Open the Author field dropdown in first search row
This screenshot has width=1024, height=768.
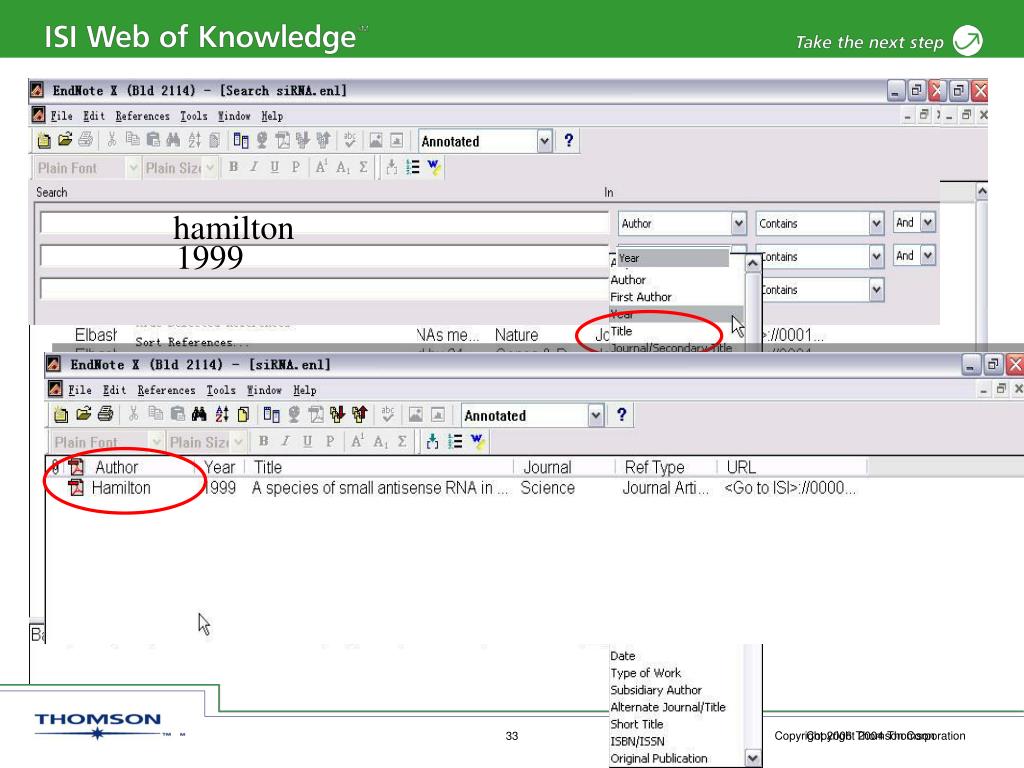[x=738, y=223]
